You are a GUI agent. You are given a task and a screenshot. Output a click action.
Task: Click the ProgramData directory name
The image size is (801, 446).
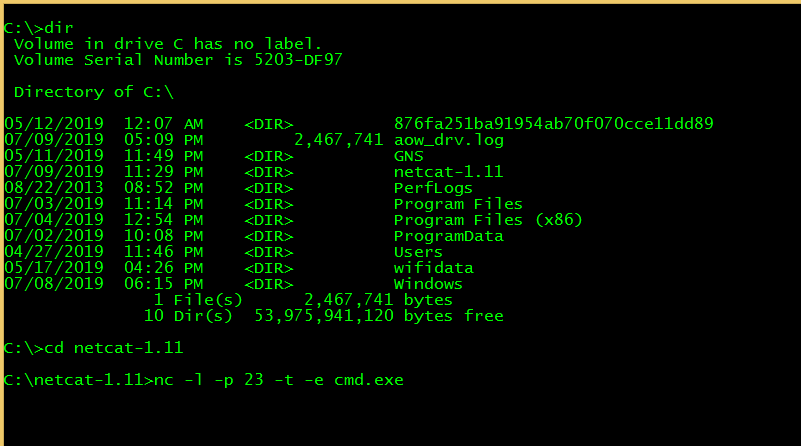pyautogui.click(x=448, y=236)
